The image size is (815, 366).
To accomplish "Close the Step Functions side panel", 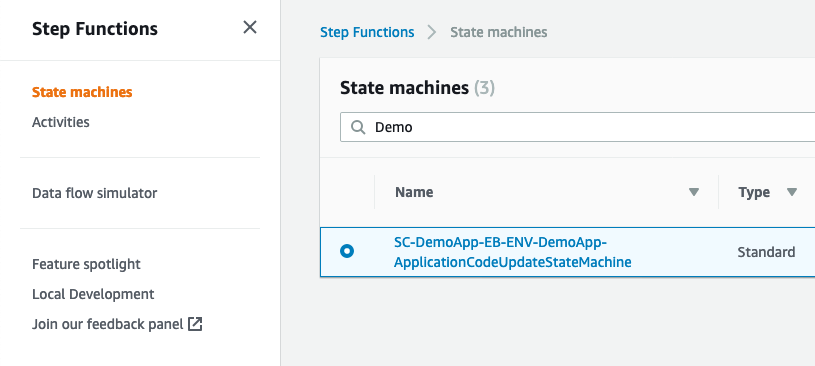I will (250, 28).
